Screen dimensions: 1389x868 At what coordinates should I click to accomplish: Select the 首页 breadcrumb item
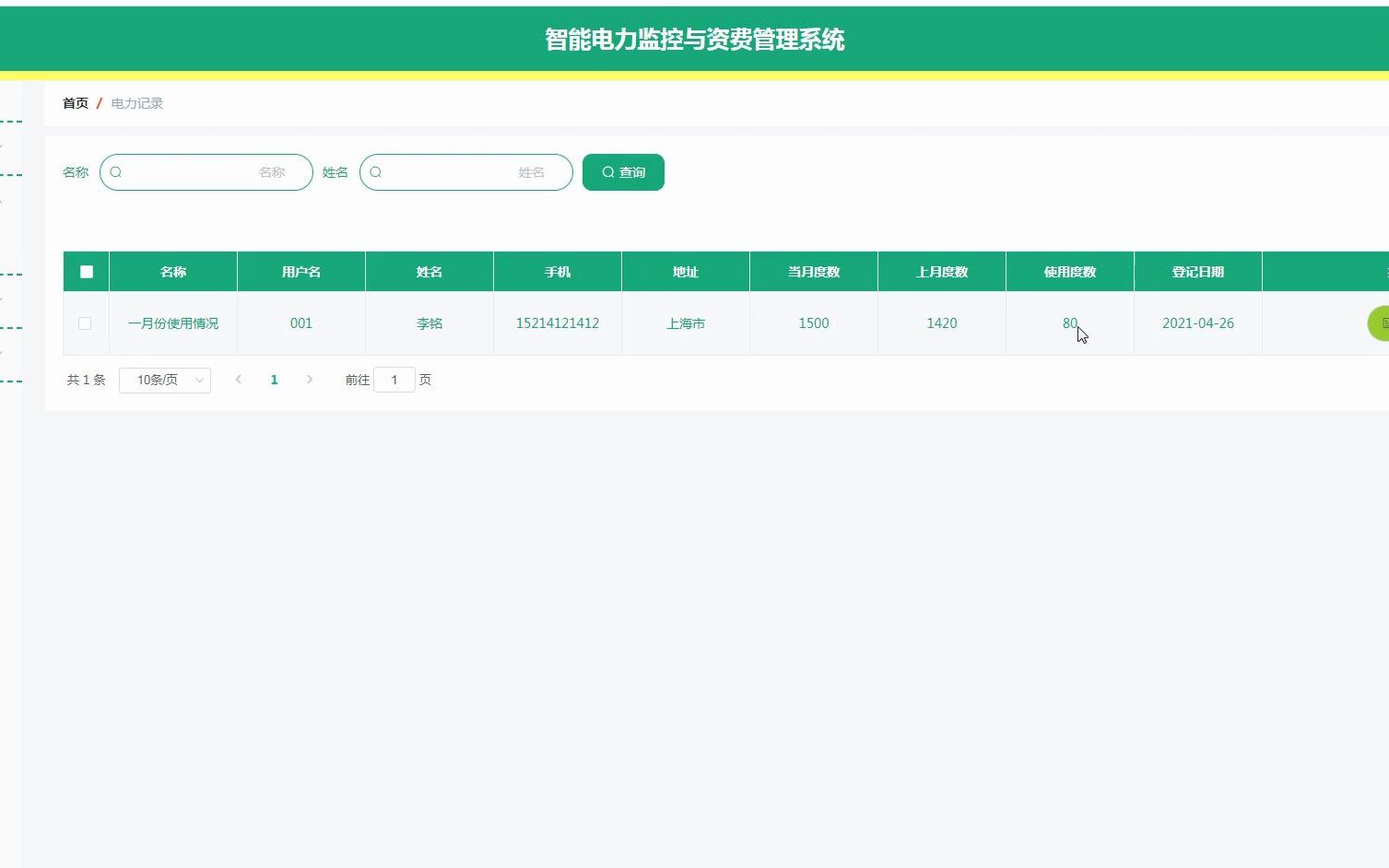pyautogui.click(x=75, y=102)
